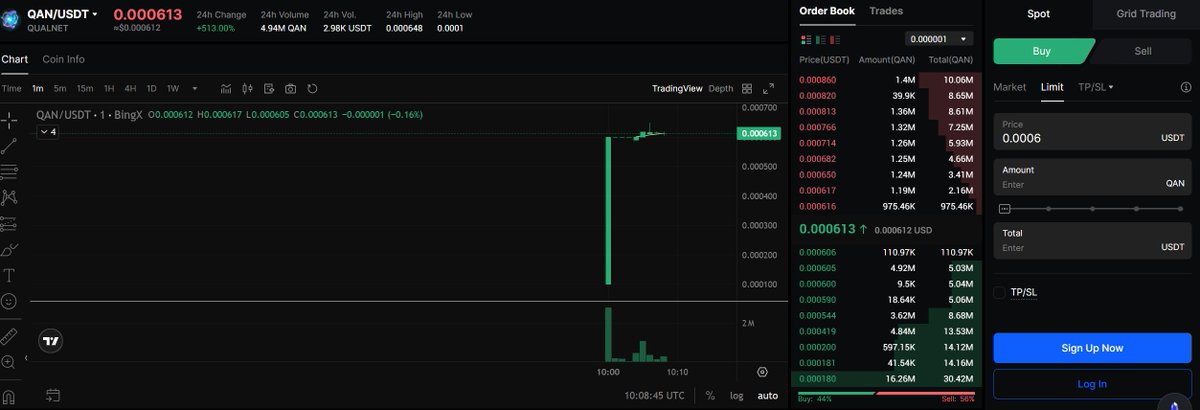Set the 1H chart timeframe

point(109,89)
